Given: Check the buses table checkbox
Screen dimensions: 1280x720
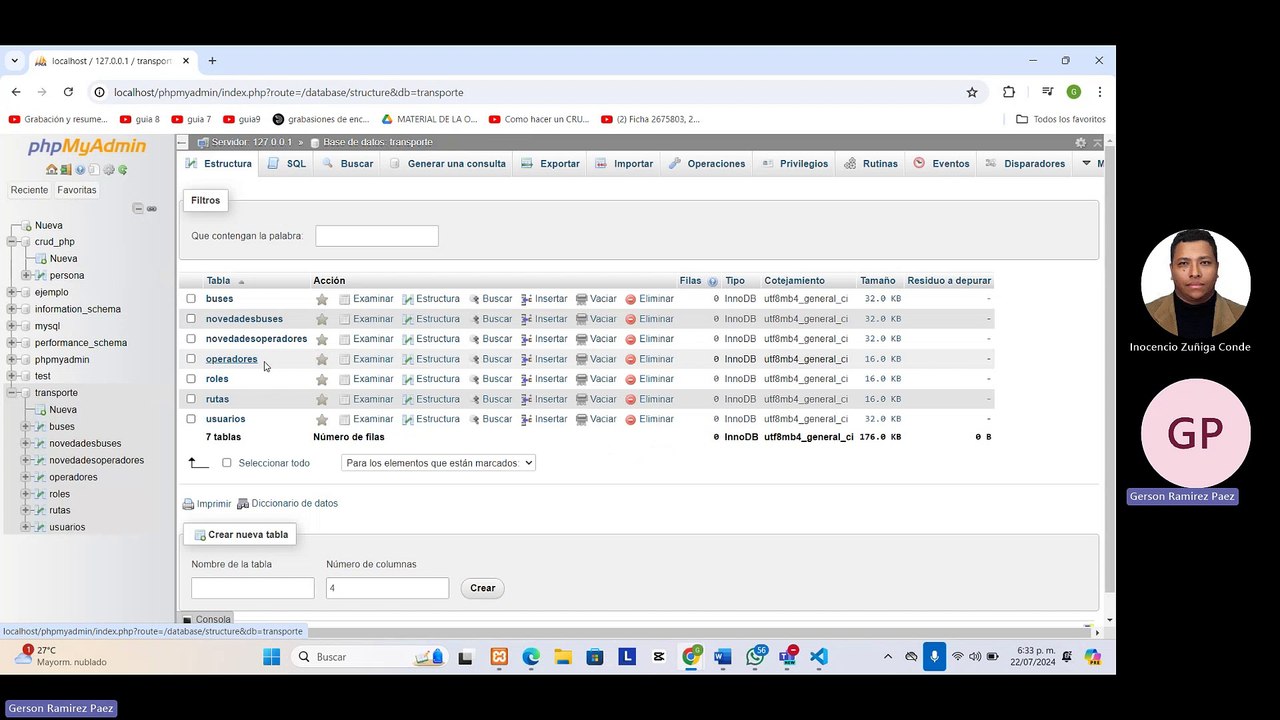Looking at the screenshot, I should pos(191,299).
